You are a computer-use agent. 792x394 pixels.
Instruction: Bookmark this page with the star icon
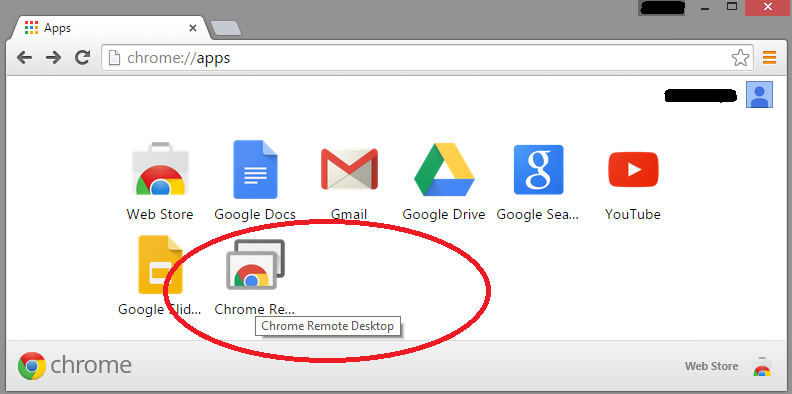[x=740, y=58]
